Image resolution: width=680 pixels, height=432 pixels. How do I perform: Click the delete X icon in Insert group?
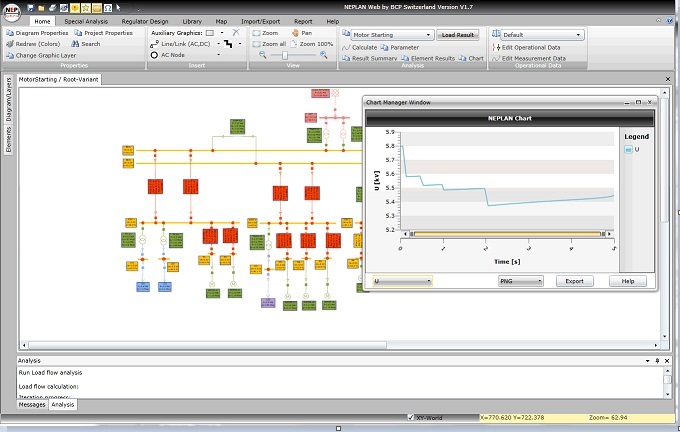236,33
